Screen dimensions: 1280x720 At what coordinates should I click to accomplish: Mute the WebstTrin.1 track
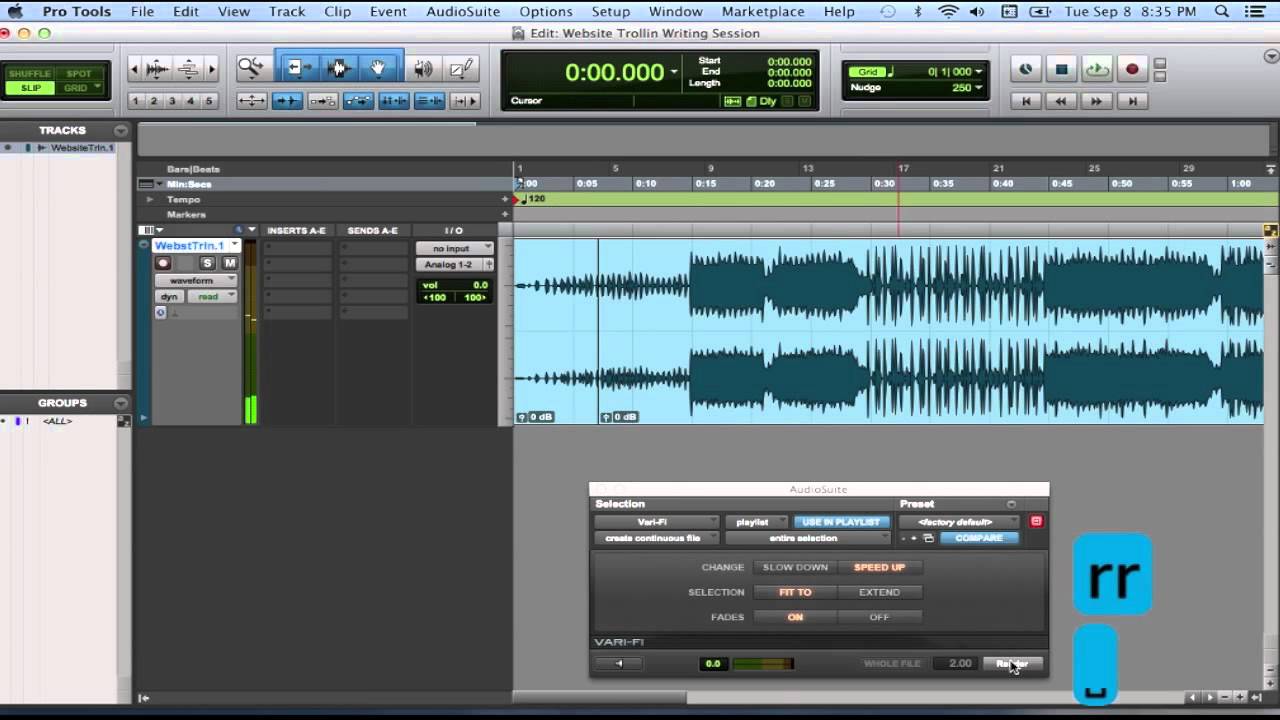pyautogui.click(x=230, y=263)
